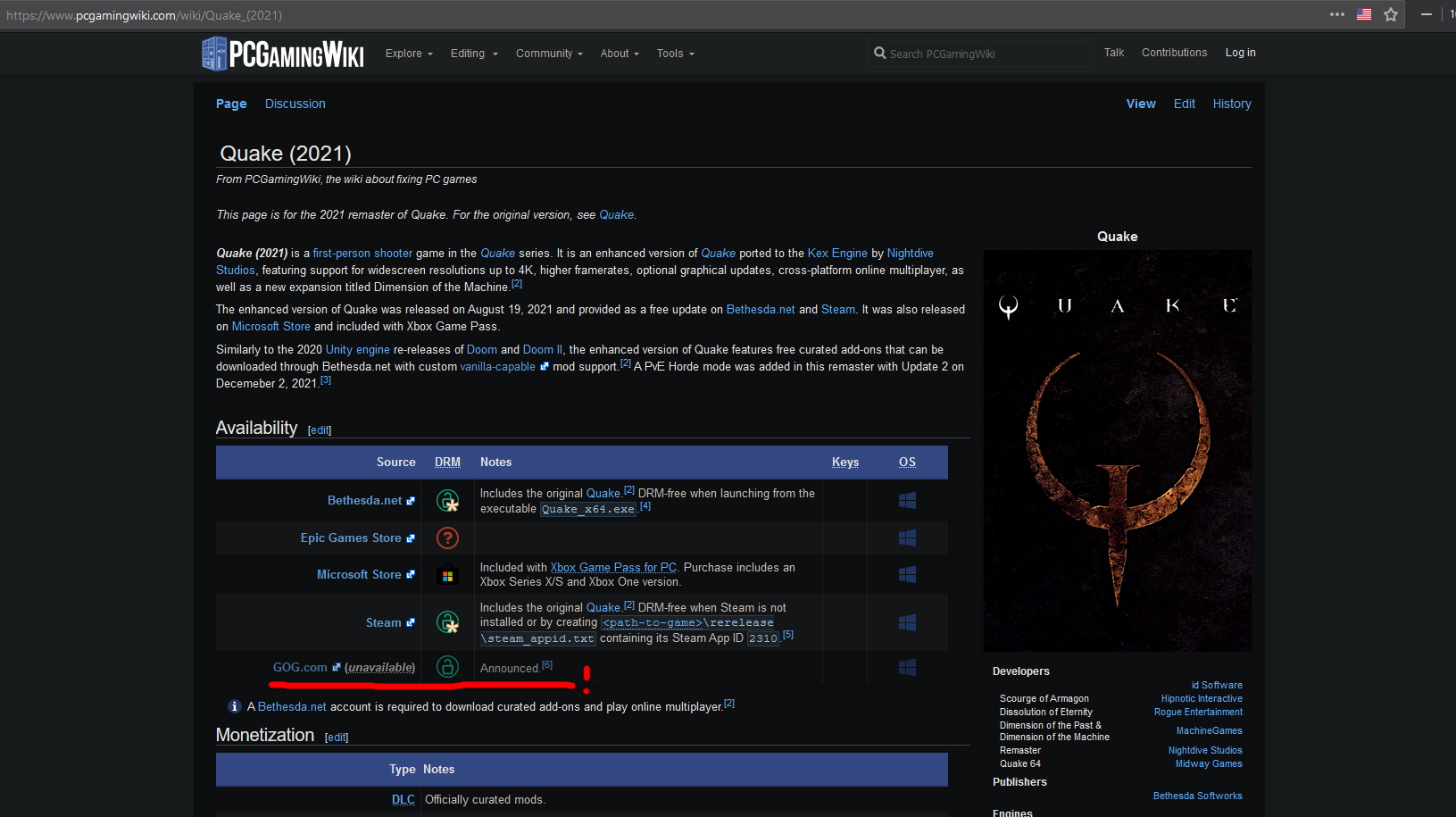1456x817 pixels.
Task: Expand the Editing dropdown menu
Action: click(x=474, y=54)
